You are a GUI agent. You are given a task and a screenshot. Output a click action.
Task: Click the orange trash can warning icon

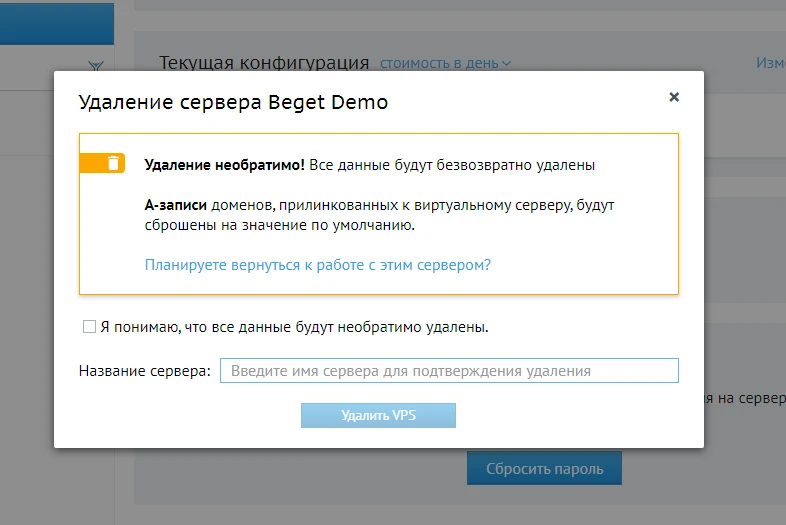113,163
